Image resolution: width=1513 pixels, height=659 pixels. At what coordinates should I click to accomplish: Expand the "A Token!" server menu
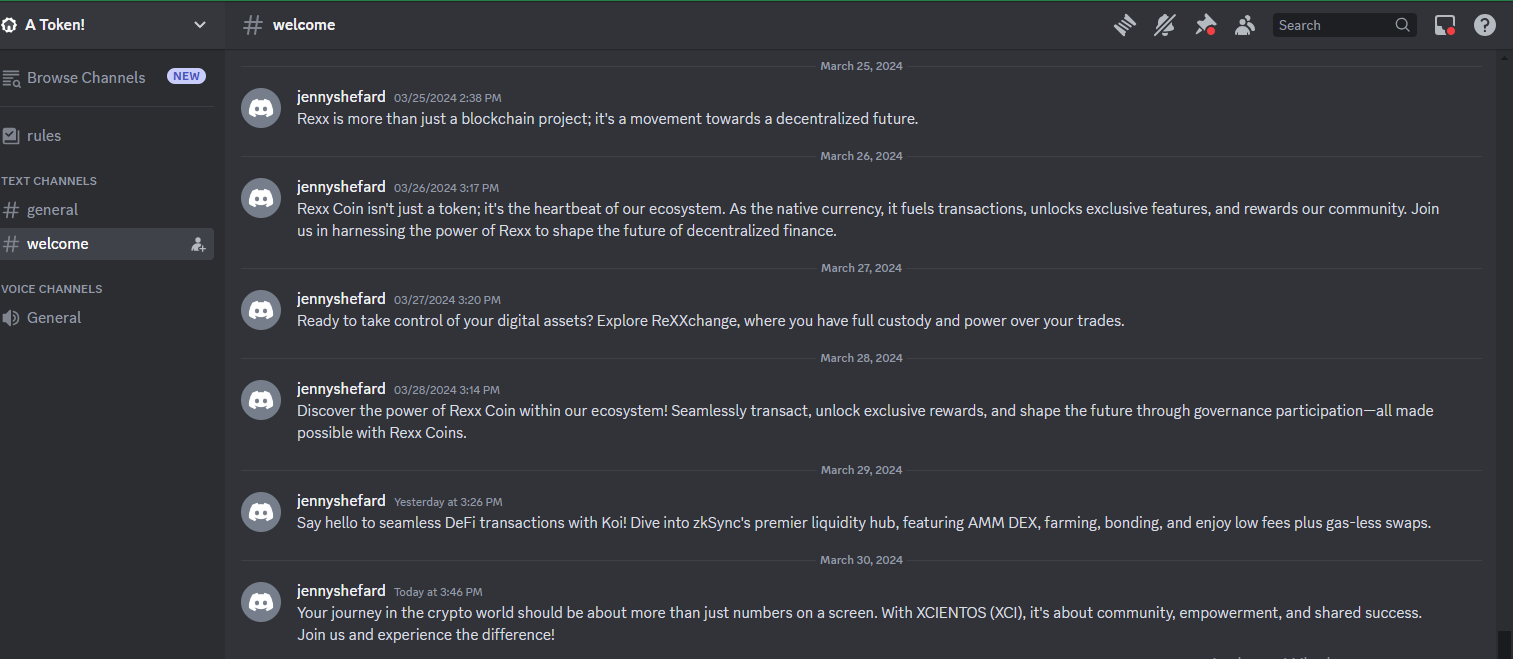[x=200, y=25]
